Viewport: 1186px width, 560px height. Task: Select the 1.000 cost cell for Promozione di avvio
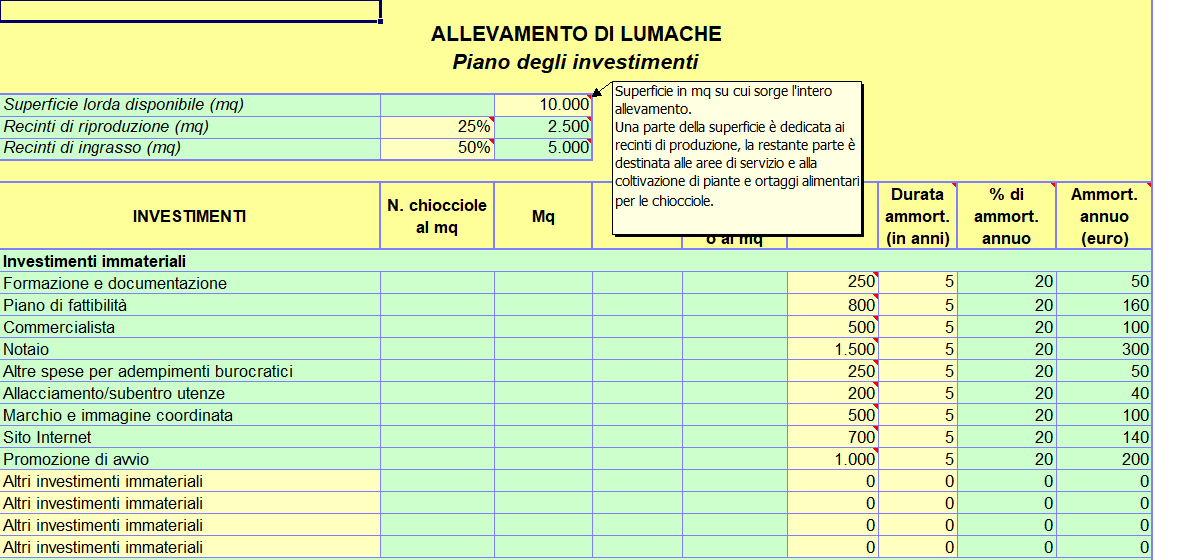[832, 459]
